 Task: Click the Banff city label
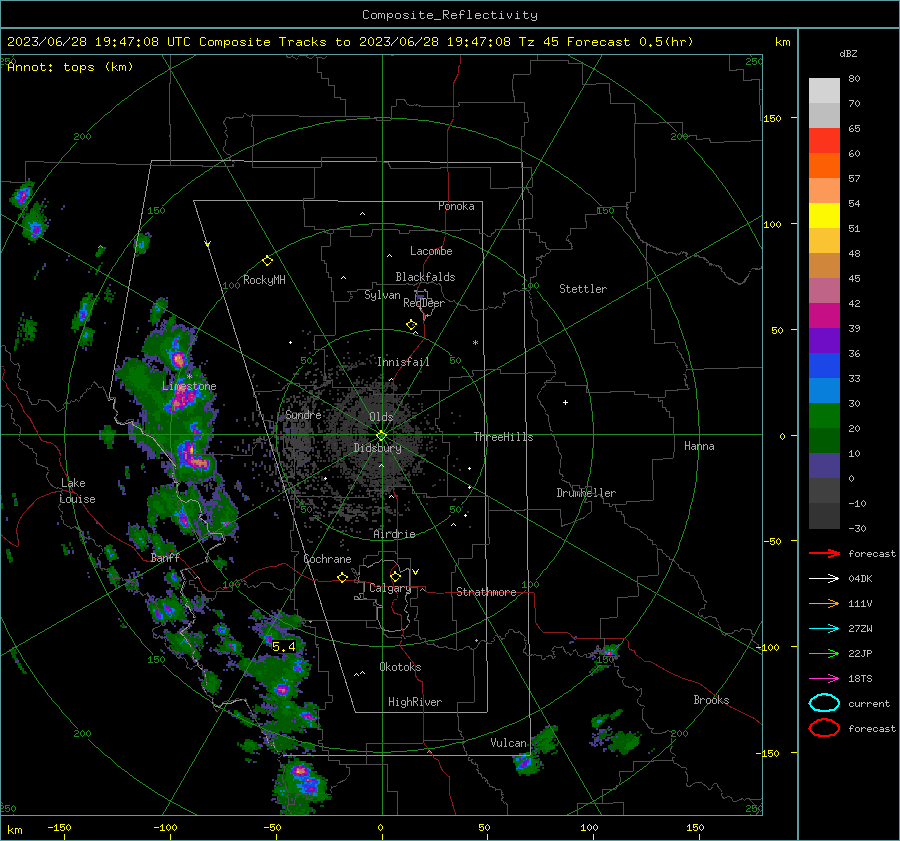coord(165,557)
